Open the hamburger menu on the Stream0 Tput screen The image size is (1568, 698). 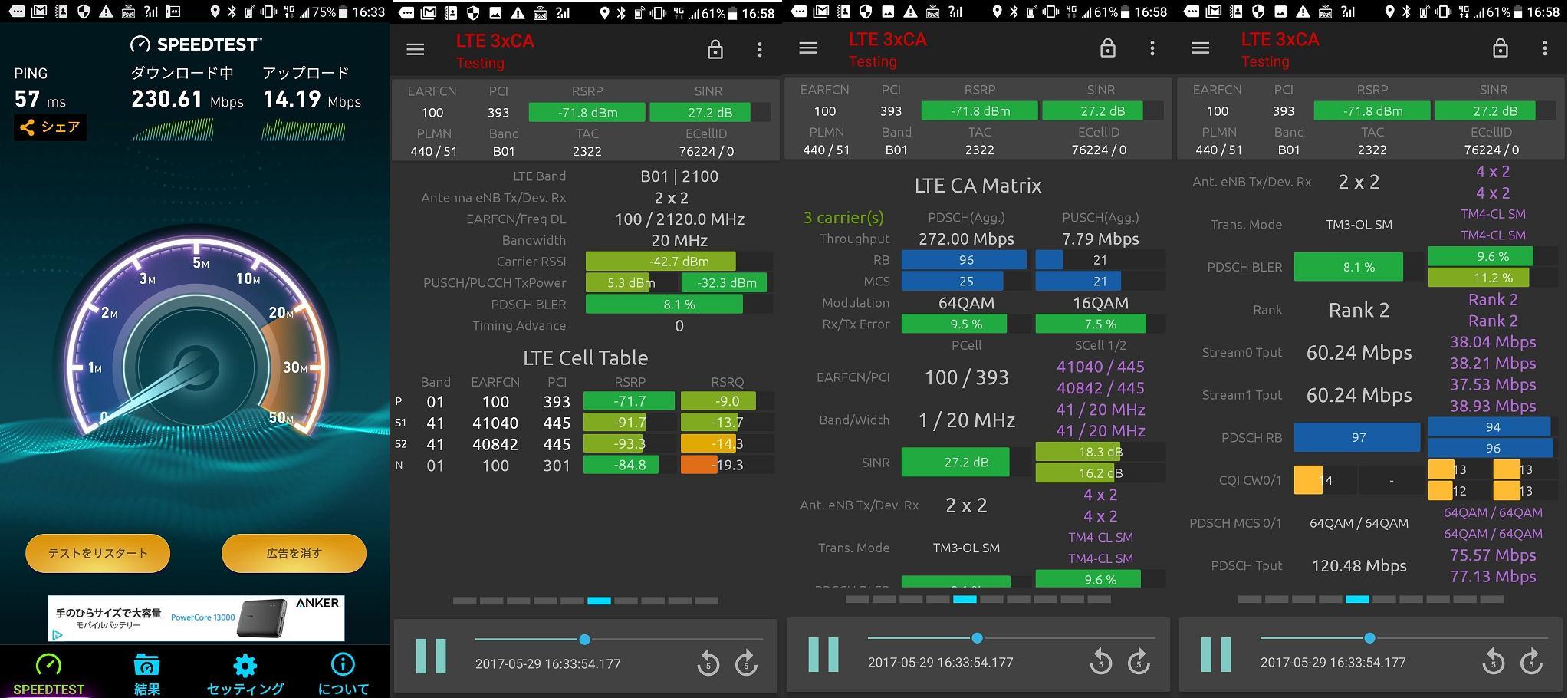[x=1201, y=48]
